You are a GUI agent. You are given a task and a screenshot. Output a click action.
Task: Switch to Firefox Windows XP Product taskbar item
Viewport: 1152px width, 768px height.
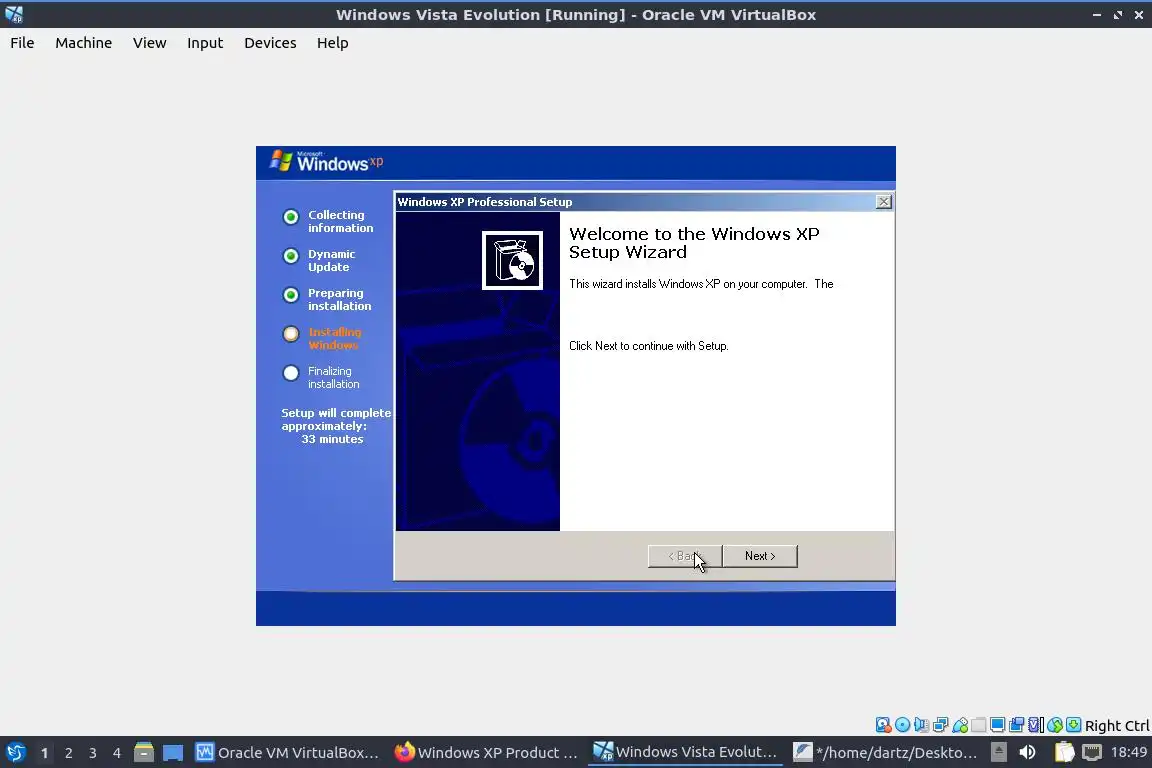click(x=486, y=752)
